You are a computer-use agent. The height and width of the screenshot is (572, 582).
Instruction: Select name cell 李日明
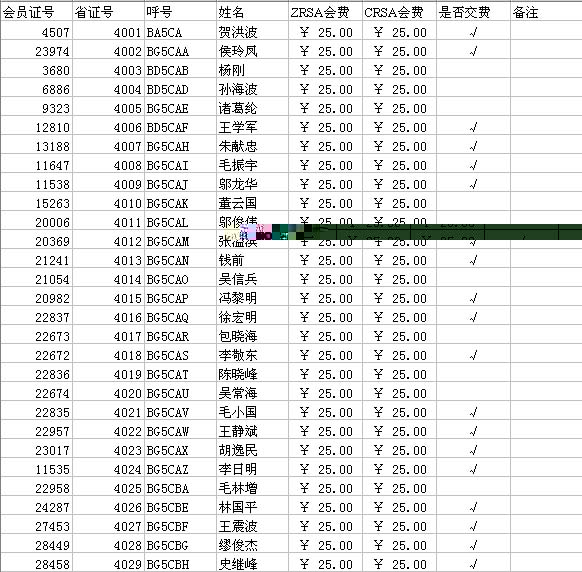tap(252, 468)
